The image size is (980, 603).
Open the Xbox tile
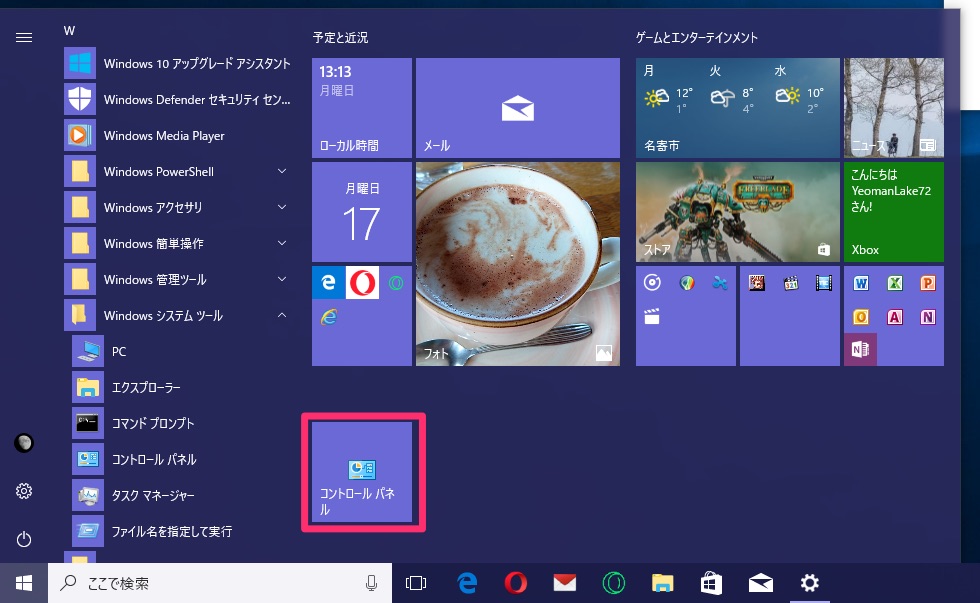tap(894, 212)
